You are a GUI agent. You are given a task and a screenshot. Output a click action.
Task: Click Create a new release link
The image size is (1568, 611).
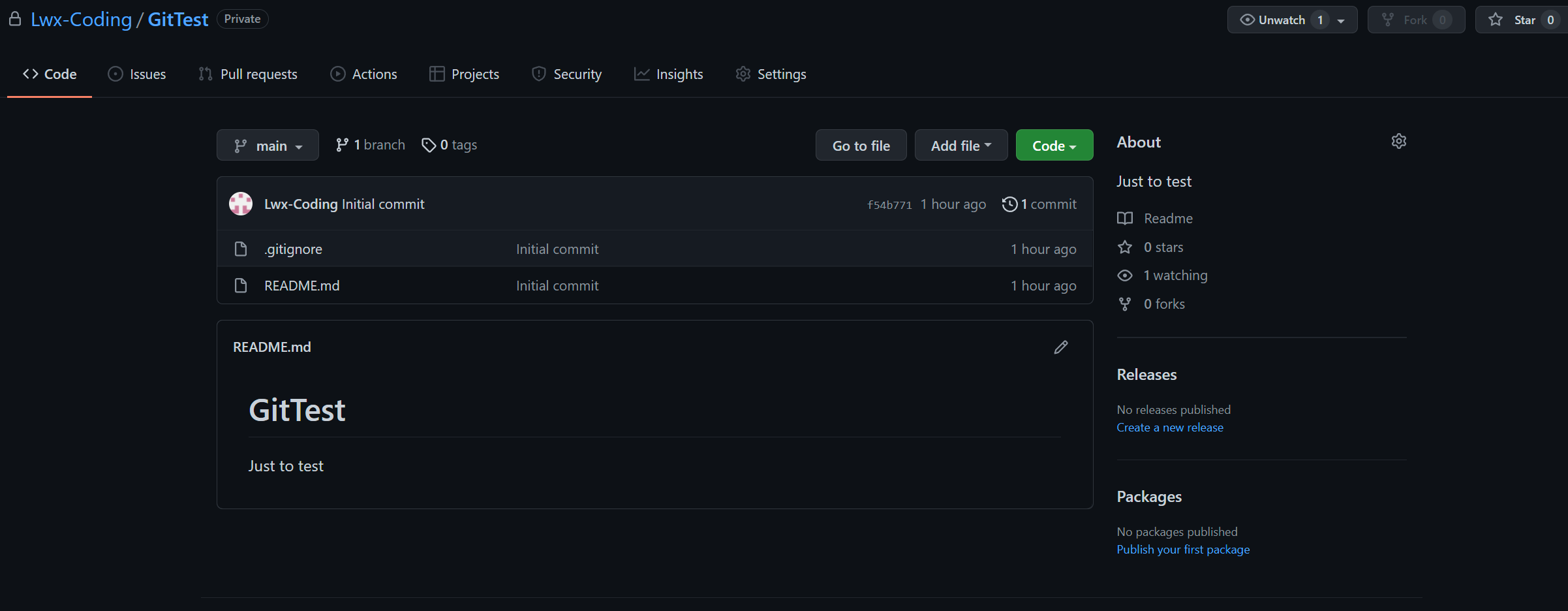[1170, 428]
